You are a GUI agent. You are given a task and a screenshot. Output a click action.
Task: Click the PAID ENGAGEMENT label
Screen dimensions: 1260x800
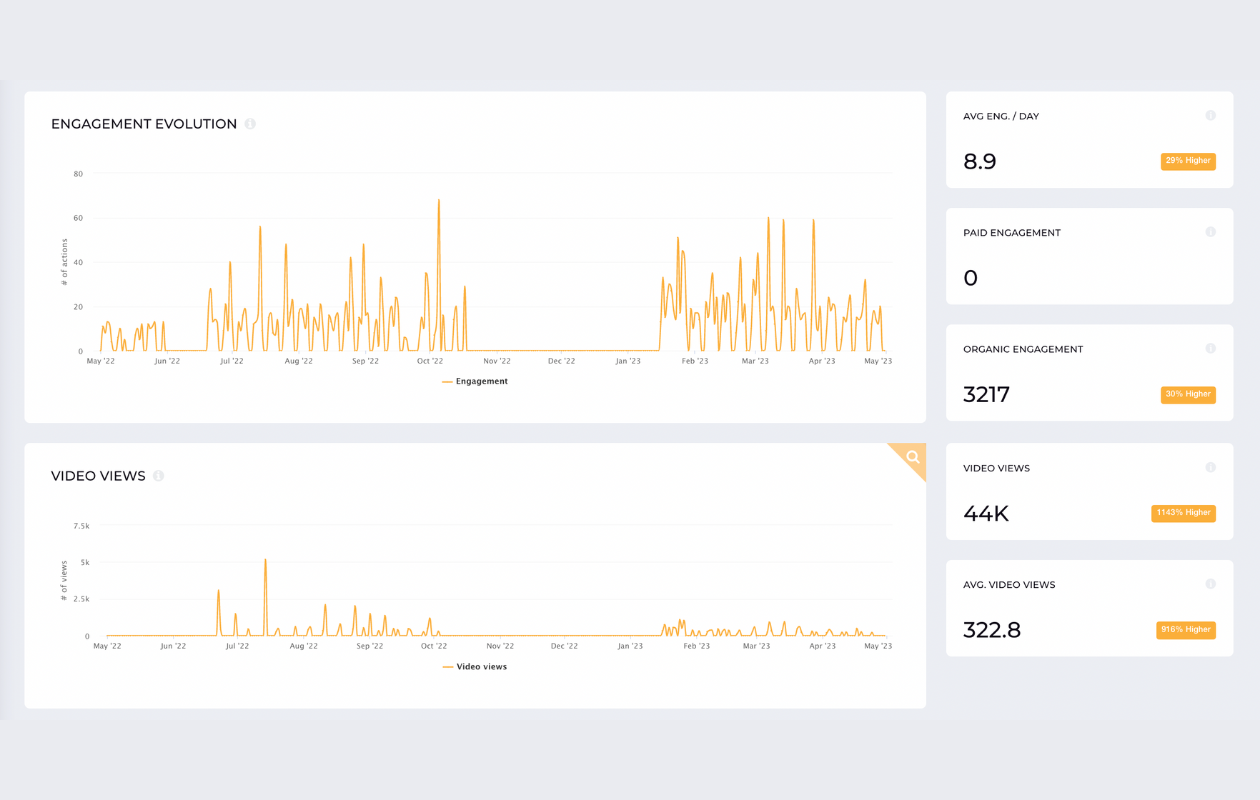coord(1012,233)
